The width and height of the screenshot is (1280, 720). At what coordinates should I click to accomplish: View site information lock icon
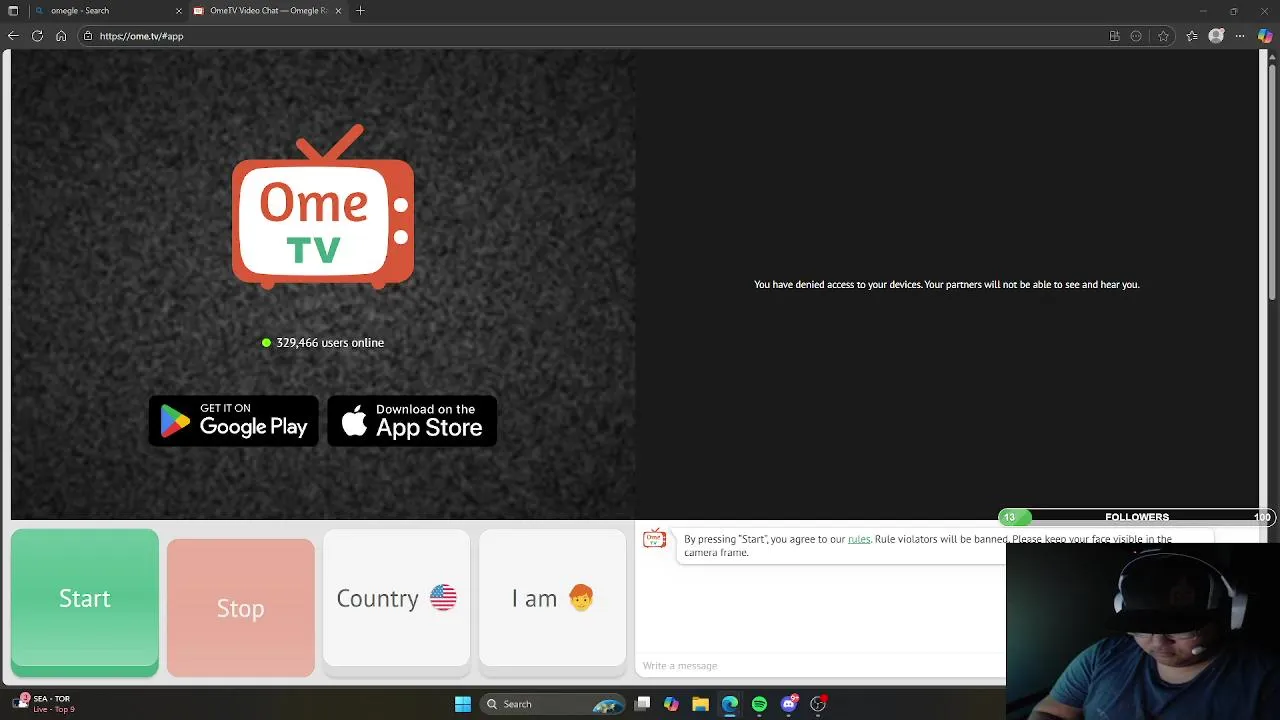tap(88, 36)
